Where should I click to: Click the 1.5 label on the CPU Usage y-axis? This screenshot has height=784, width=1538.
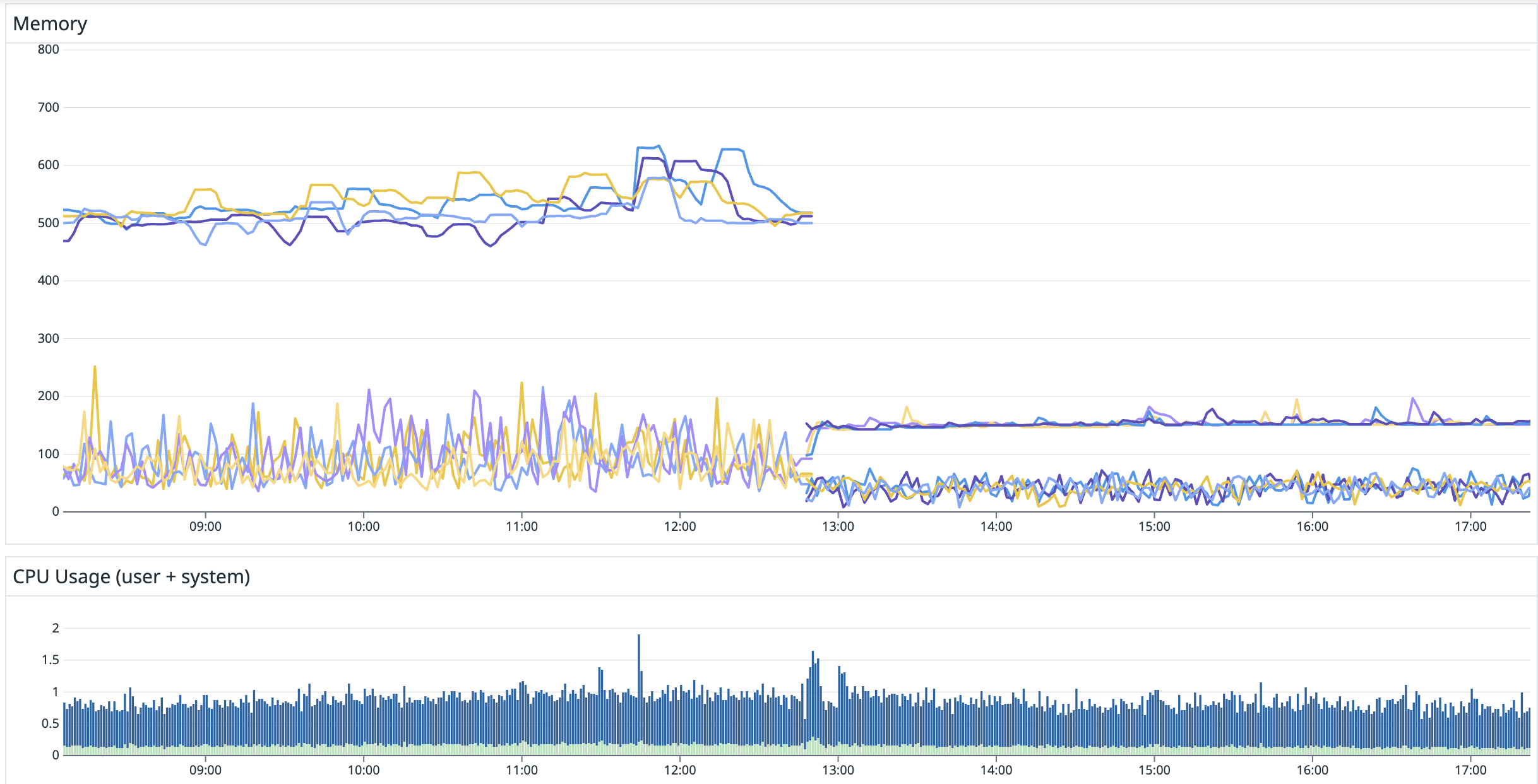point(51,660)
